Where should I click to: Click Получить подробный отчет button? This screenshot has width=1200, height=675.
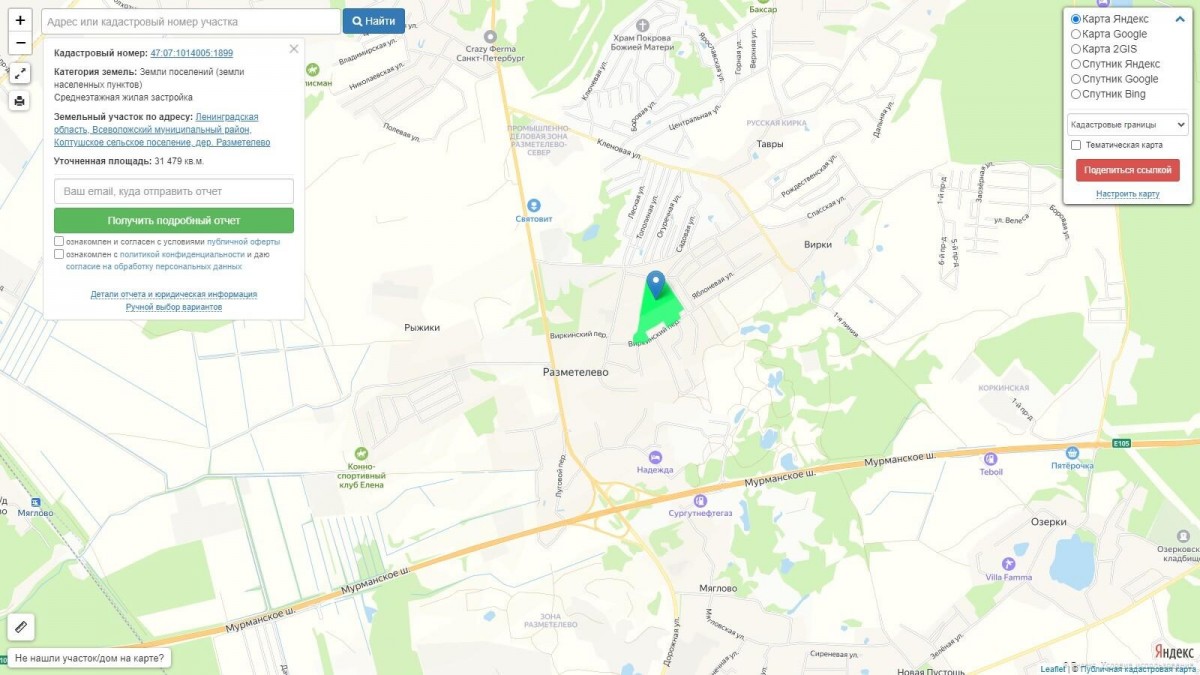coord(174,220)
